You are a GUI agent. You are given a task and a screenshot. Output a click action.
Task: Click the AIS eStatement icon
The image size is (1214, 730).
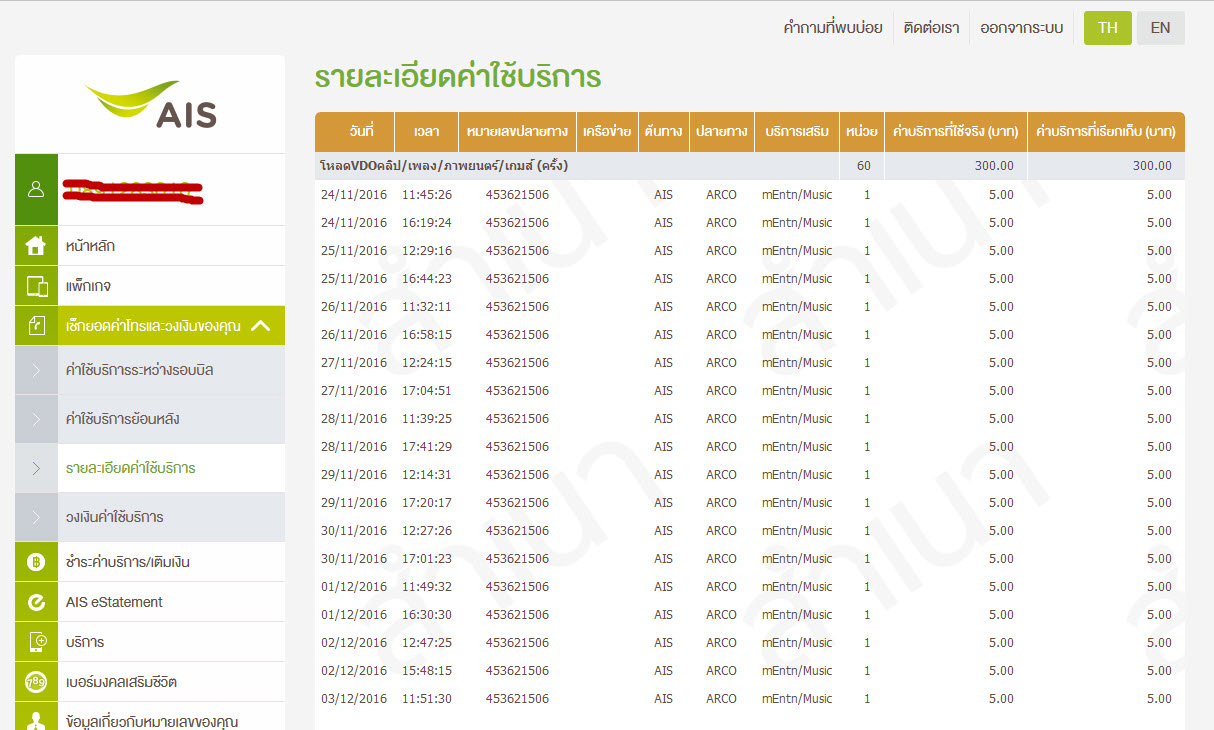pyautogui.click(x=36, y=602)
